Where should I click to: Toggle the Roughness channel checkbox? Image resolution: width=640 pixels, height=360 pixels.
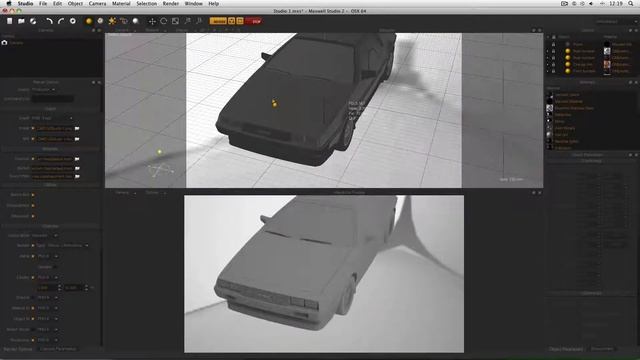click(x=33, y=340)
